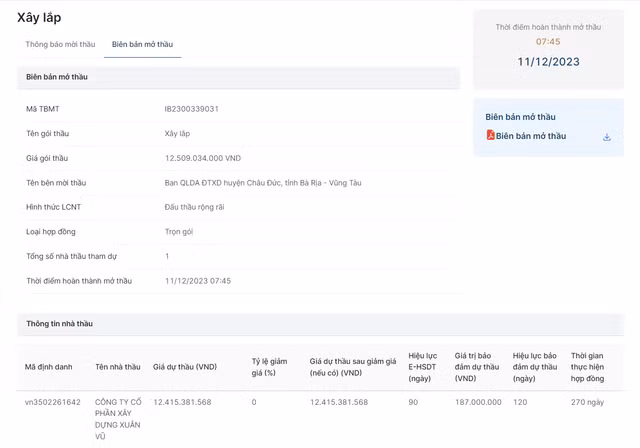
Task: Switch to the Thông báo mời thầu tab
Action: (x=60, y=45)
